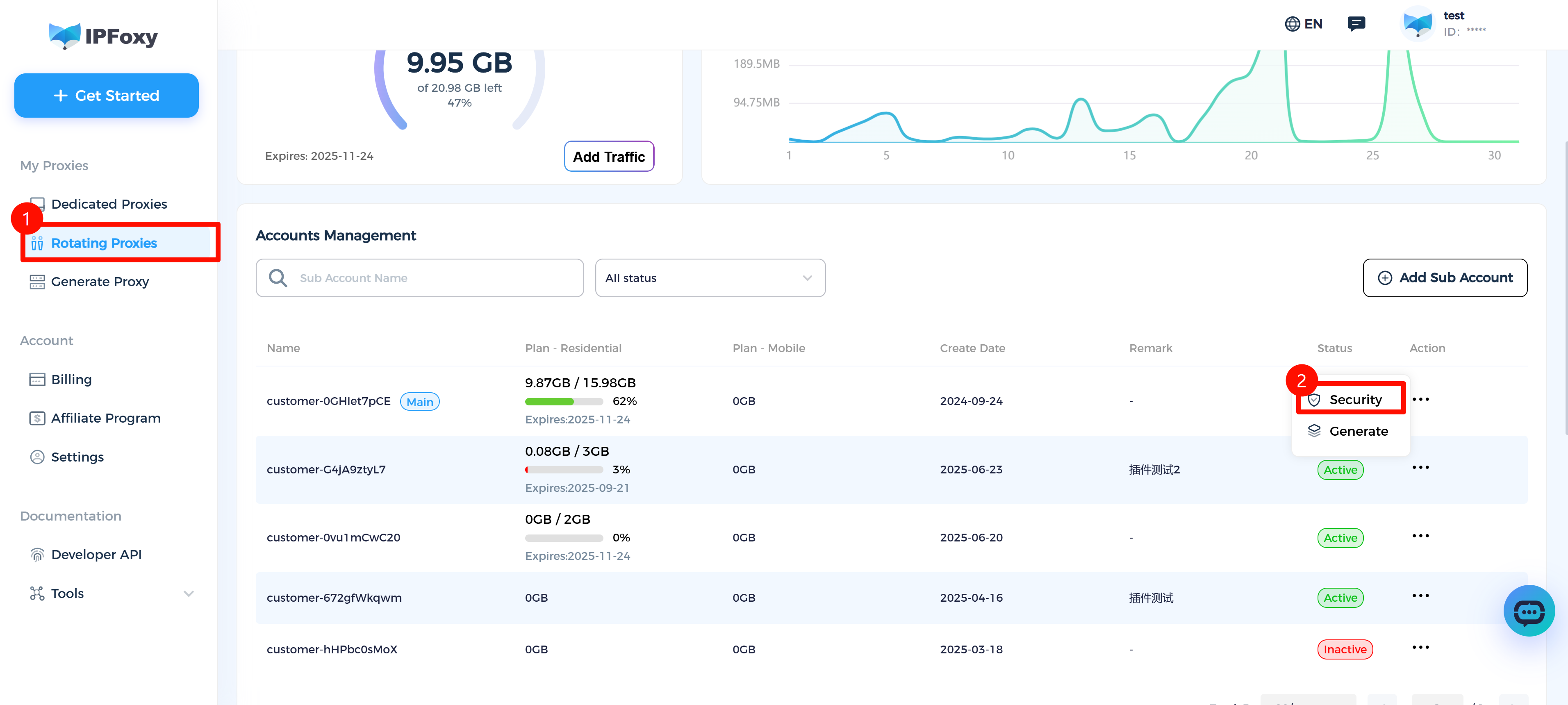Click the search magnifier icon
The height and width of the screenshot is (705, 1568).
tap(278, 277)
